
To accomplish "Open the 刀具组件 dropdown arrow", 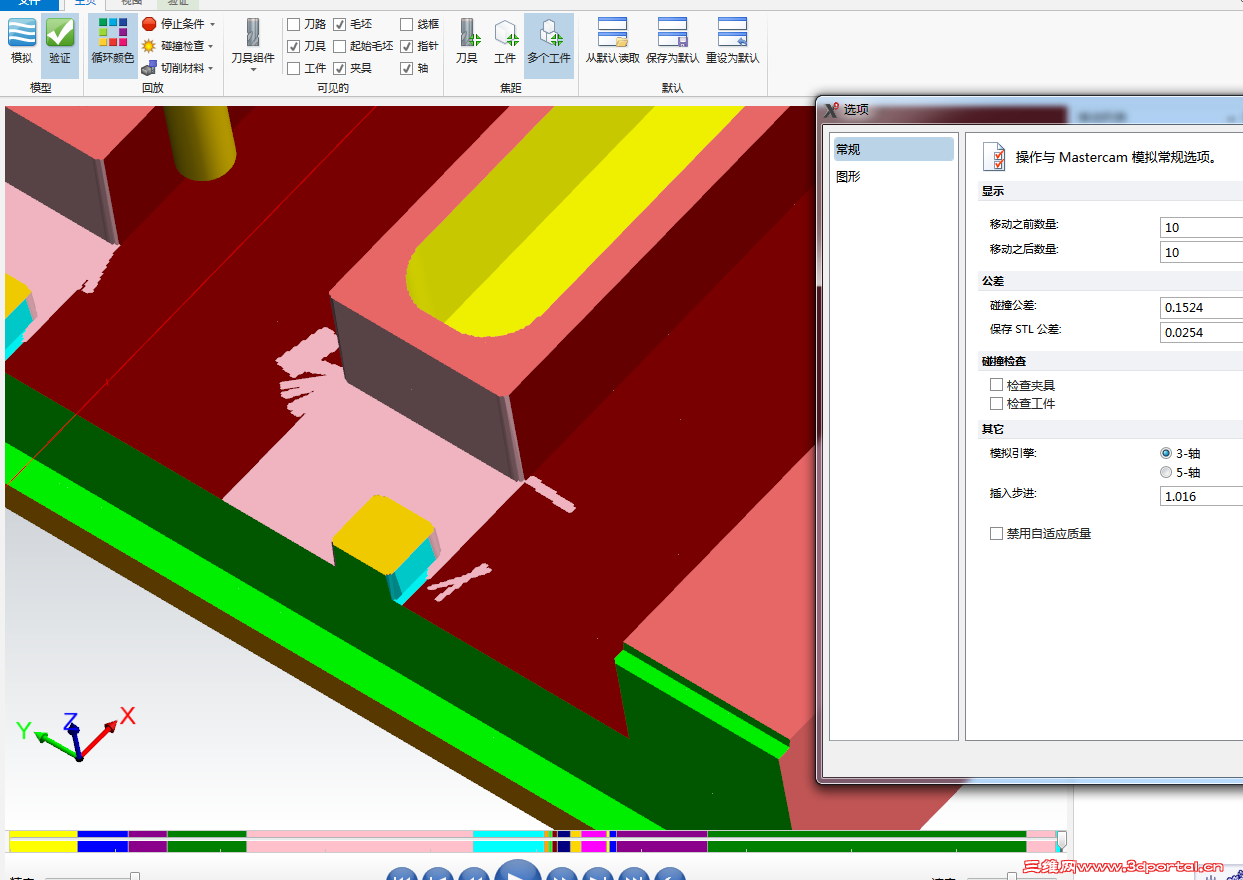I will (253, 70).
